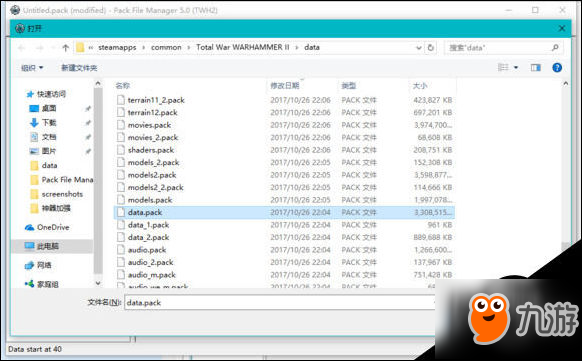Select 家庭组 homegroup in sidebar
The image size is (582, 361).
click(x=48, y=284)
